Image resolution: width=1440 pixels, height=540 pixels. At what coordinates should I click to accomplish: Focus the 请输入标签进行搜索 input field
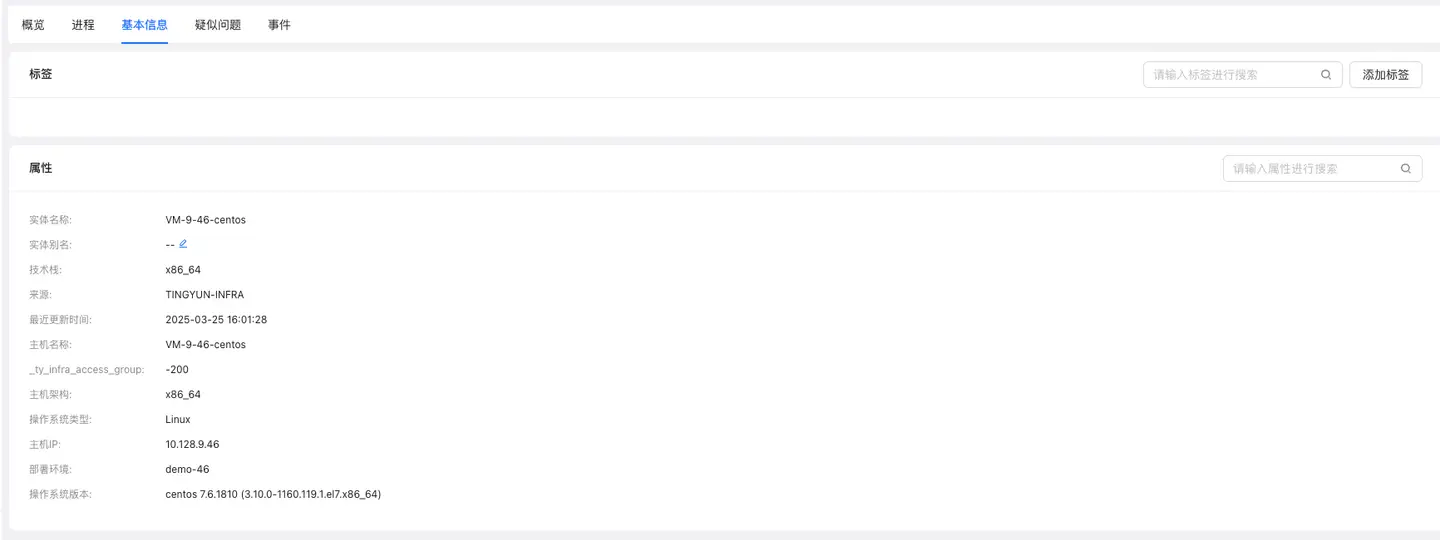tap(1232, 74)
